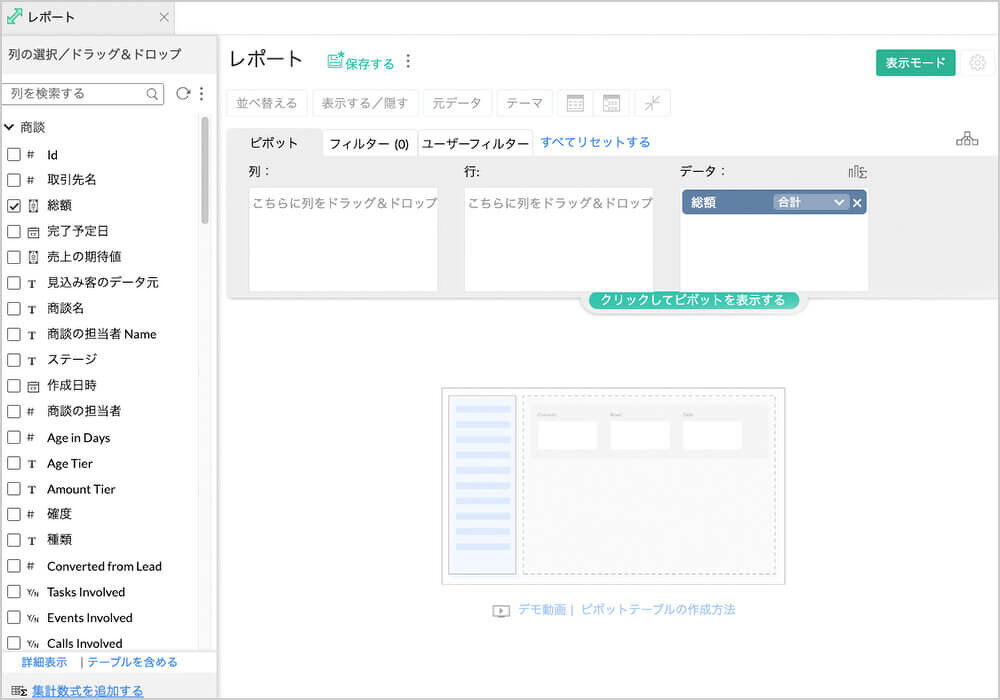1000x700 pixels.
Task: Click the Y/N icon for Tasks Involved
Action: (x=33, y=593)
